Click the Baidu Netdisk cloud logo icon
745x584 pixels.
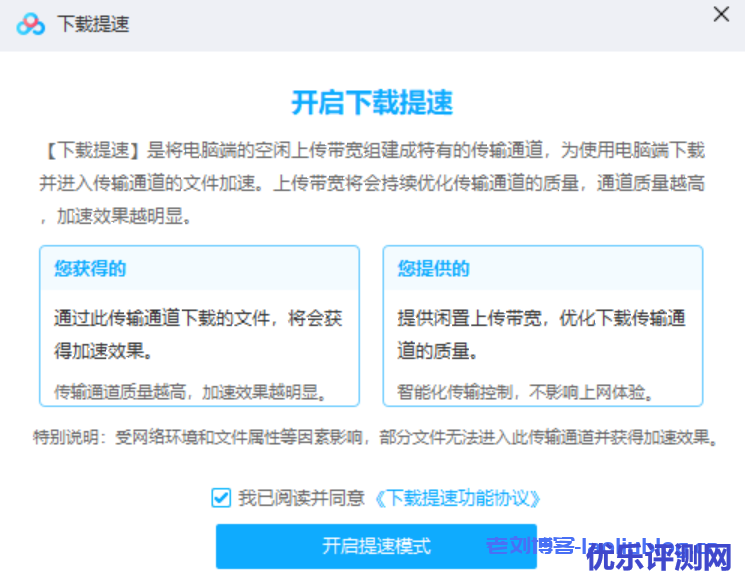(x=30, y=24)
